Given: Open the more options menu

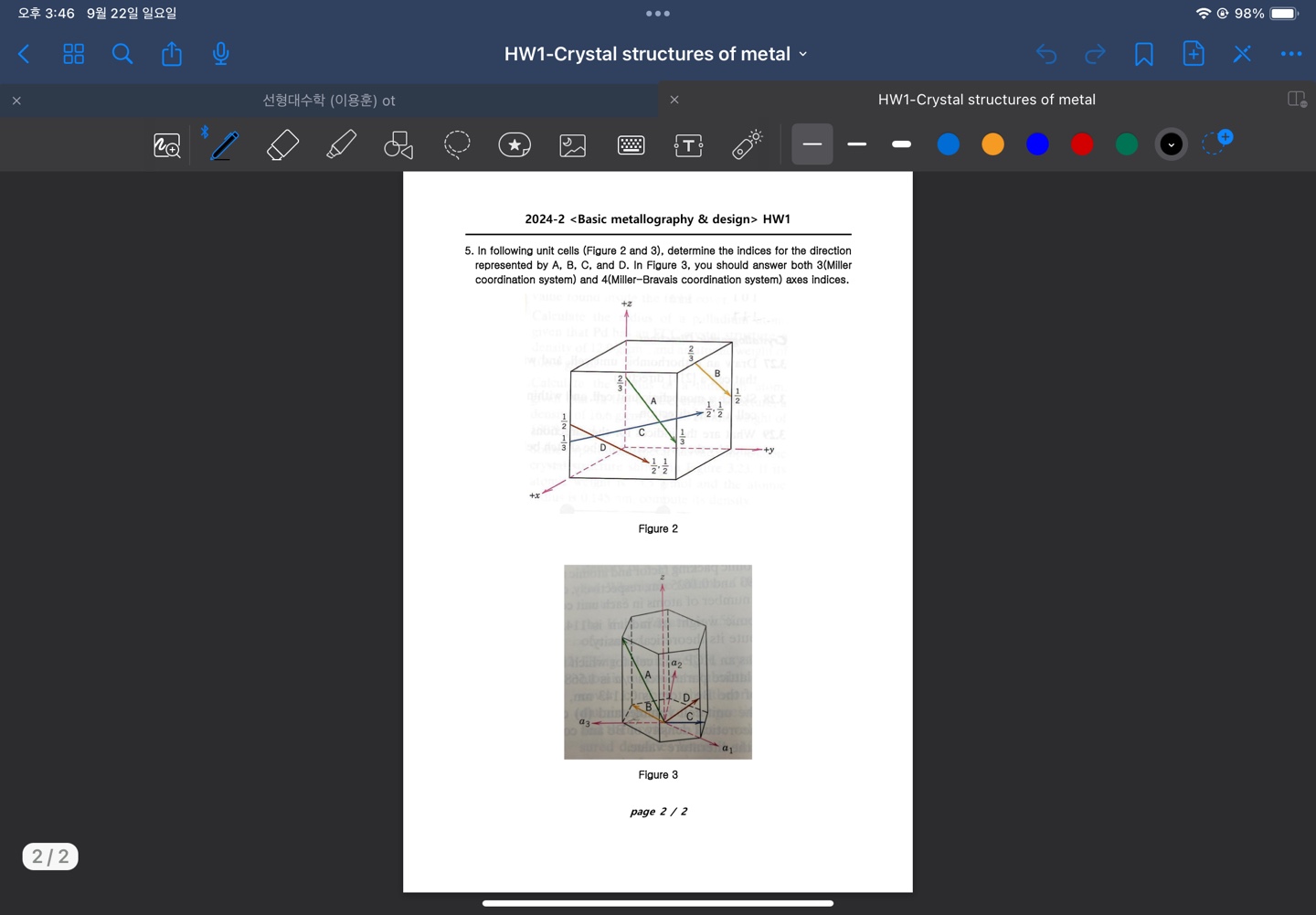Looking at the screenshot, I should pyautogui.click(x=1291, y=54).
